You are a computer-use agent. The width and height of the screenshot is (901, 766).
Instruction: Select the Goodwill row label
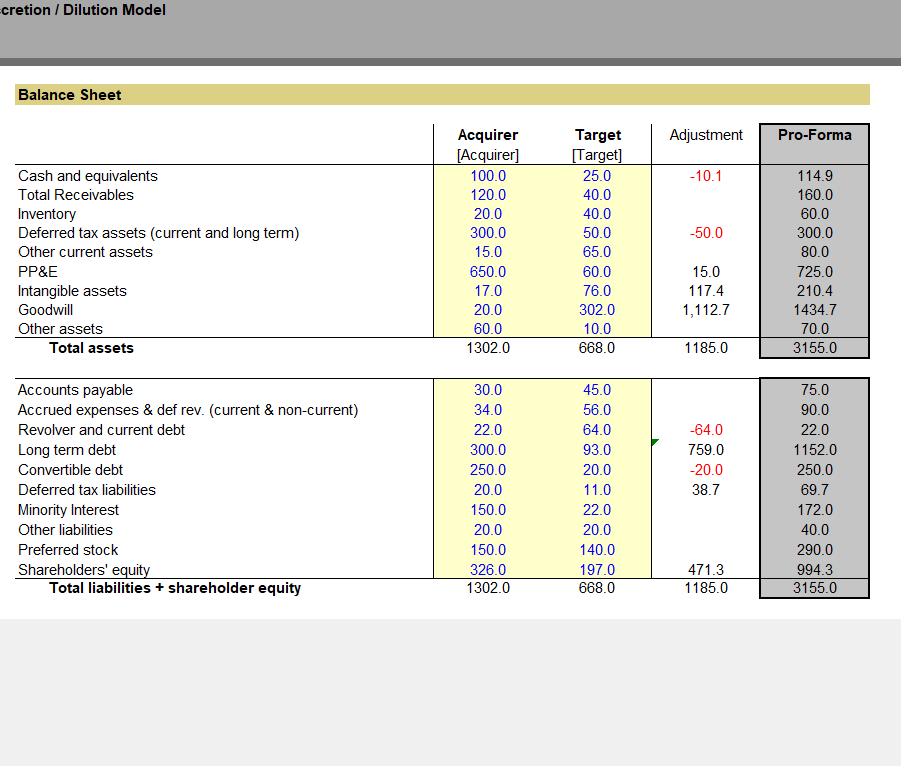pos(45,310)
